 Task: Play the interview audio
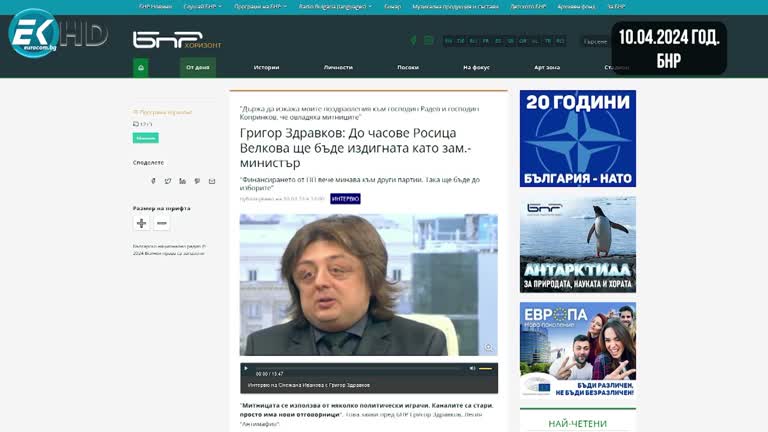pyautogui.click(x=246, y=368)
